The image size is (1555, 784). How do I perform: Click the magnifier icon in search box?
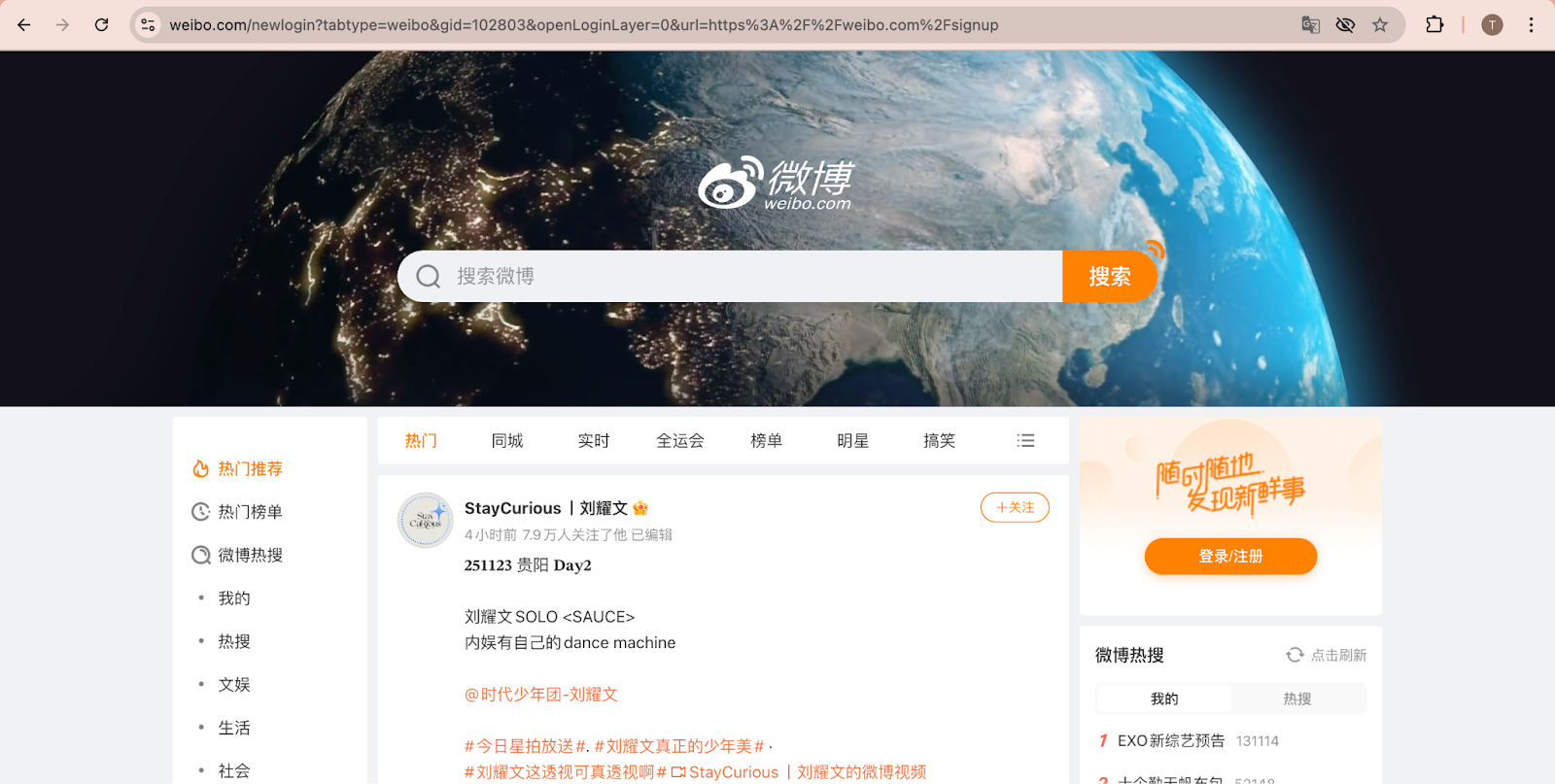[429, 277]
